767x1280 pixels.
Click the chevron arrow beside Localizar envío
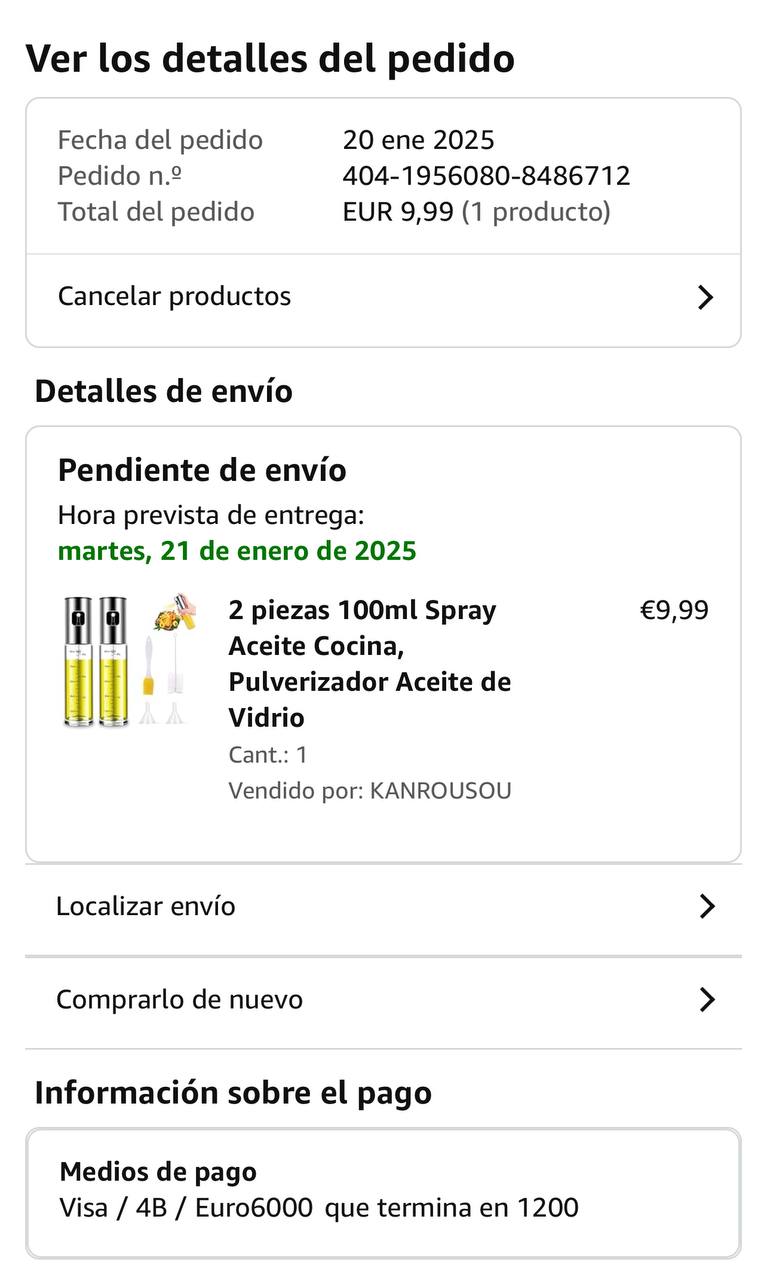(x=707, y=906)
